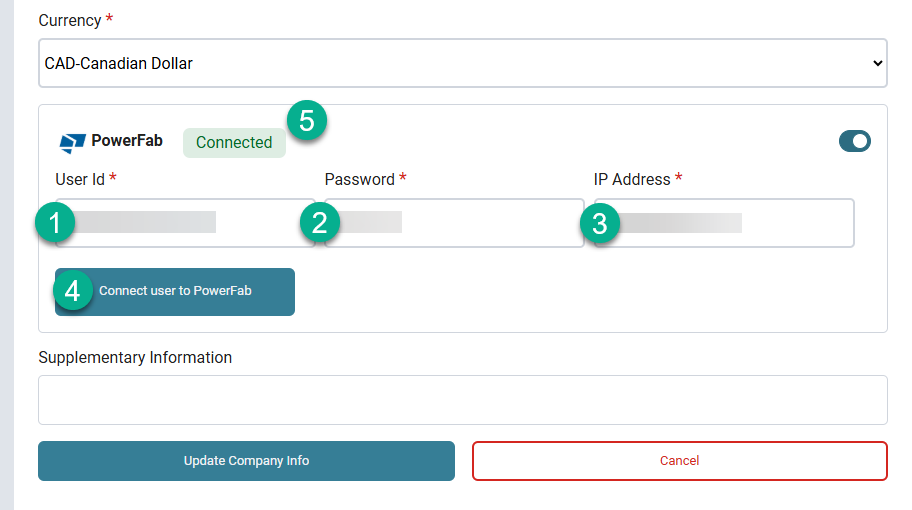Focus the IP Address input field

click(724, 223)
